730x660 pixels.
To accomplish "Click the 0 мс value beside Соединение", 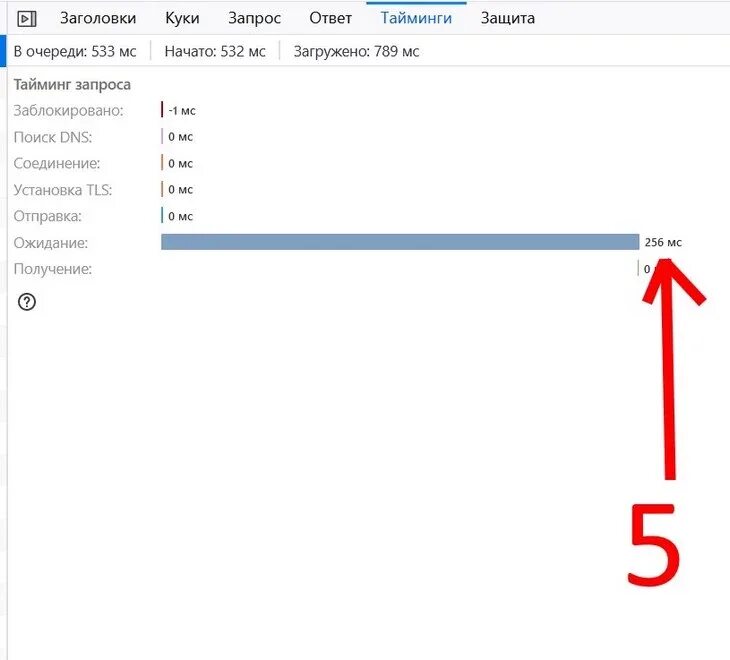I will pos(181,163).
